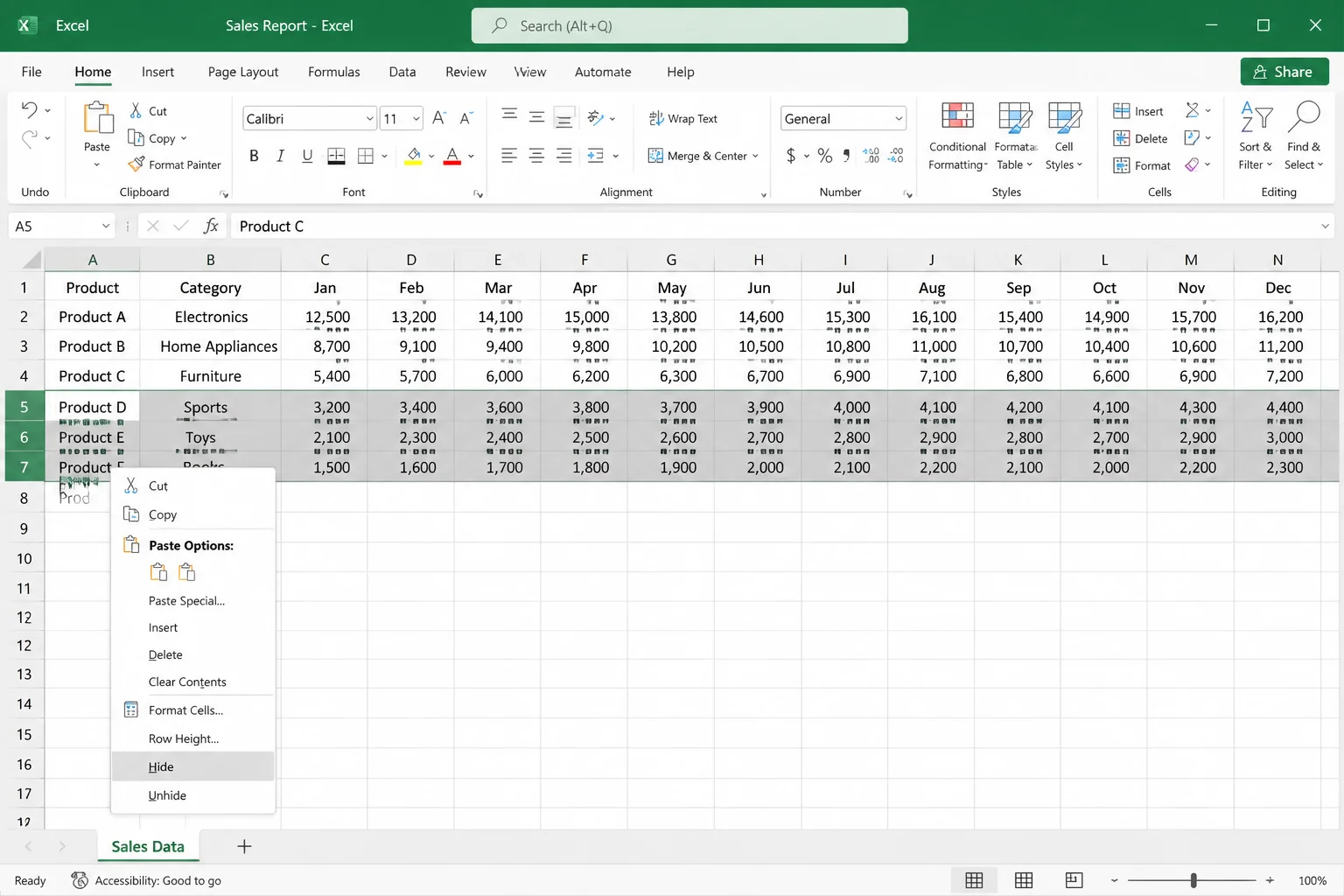Open the Copy dropdown arrow in ribbon
This screenshot has width=1344, height=896.
point(184,138)
